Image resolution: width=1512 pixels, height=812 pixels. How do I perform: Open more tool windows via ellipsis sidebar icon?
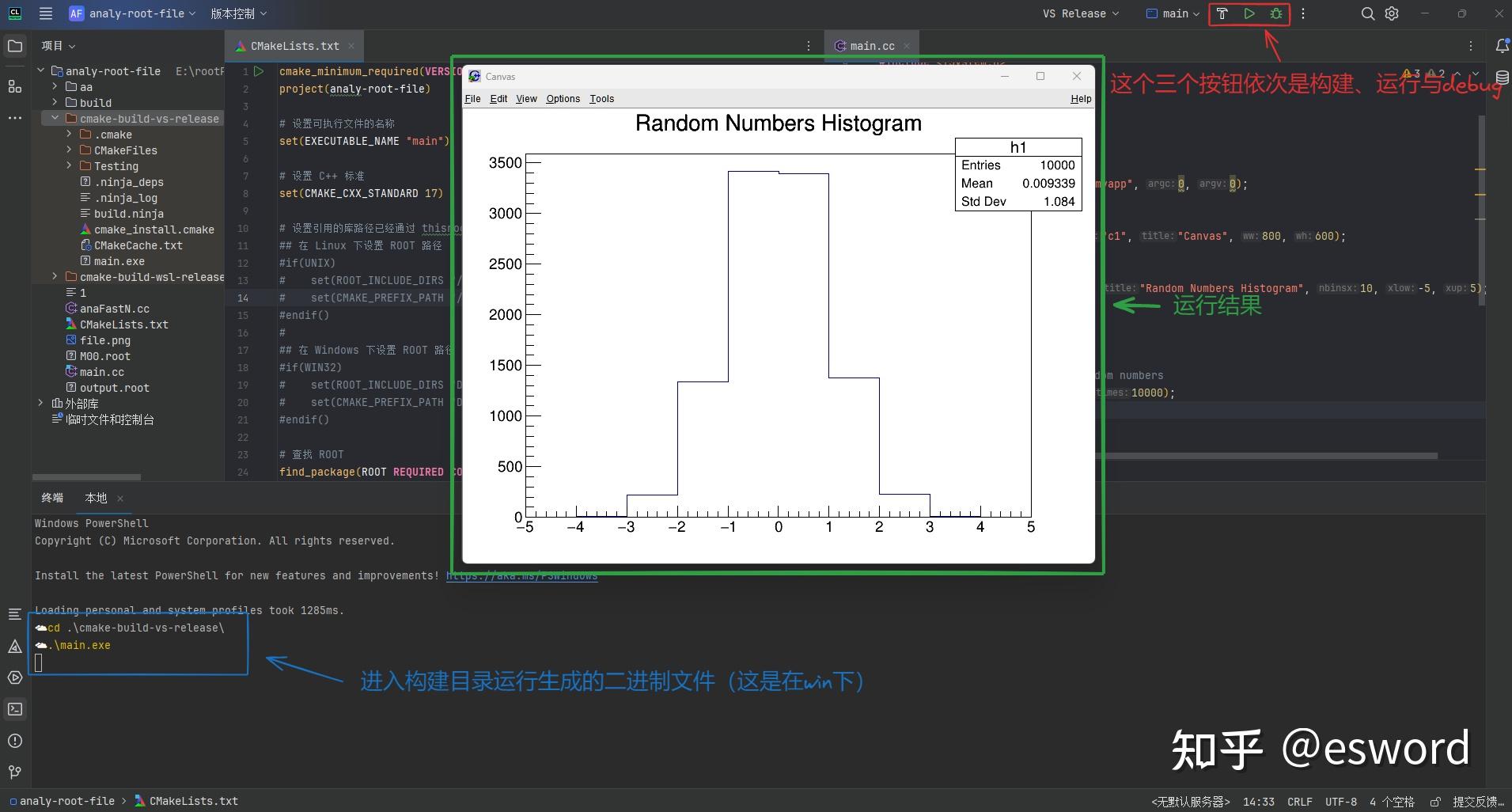pyautogui.click(x=14, y=117)
